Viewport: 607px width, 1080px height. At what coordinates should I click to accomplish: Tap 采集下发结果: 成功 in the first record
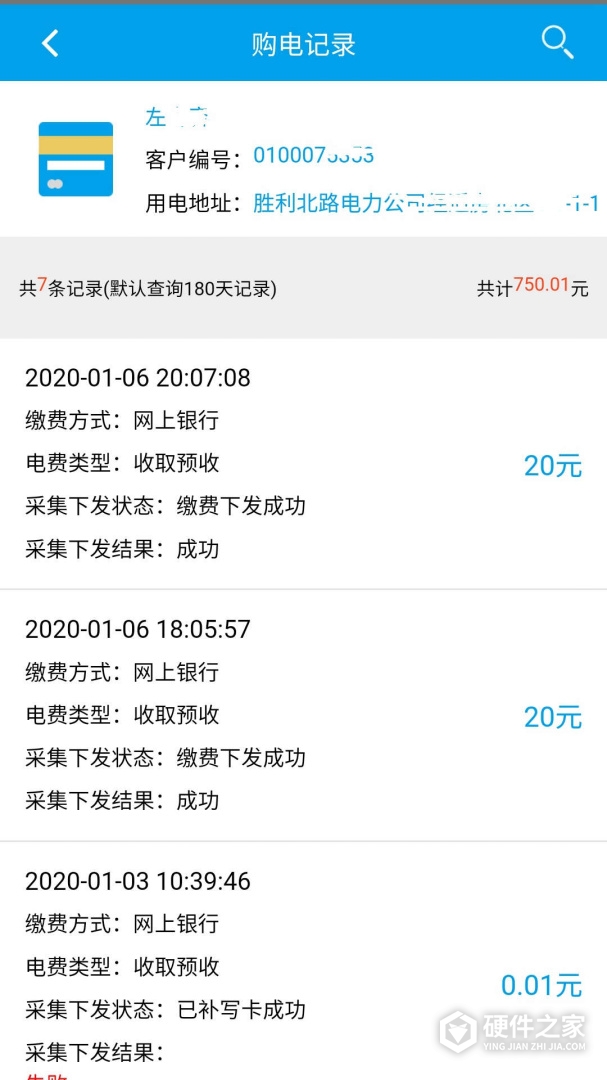[x=122, y=549]
